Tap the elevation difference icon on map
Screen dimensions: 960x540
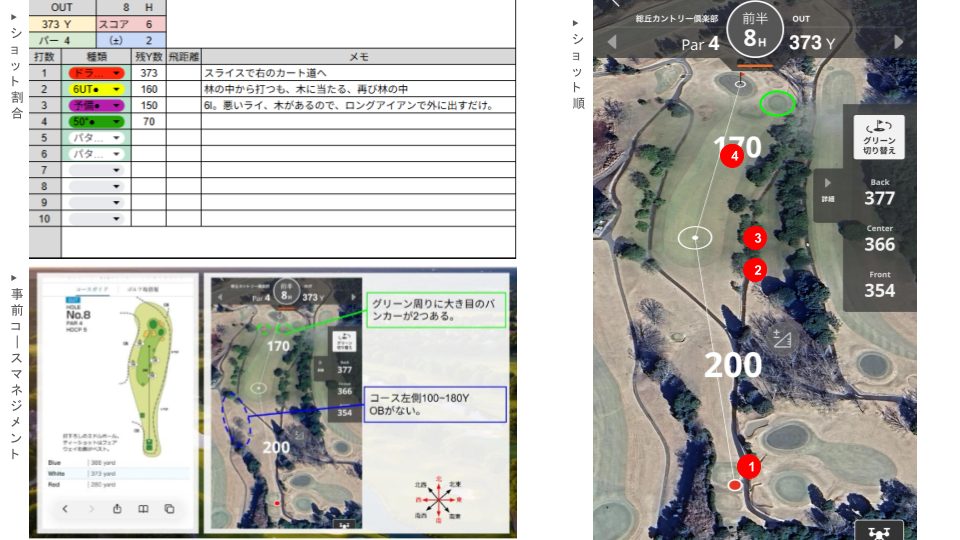(x=783, y=339)
